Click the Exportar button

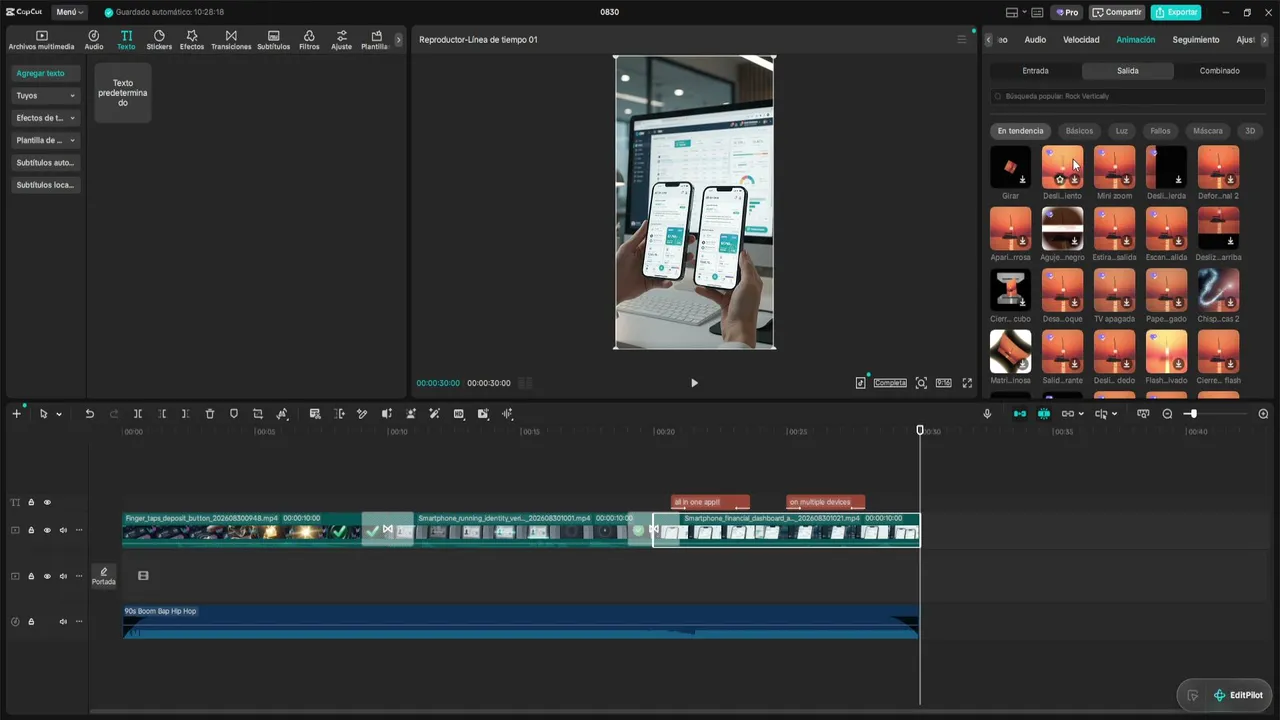[1176, 12]
